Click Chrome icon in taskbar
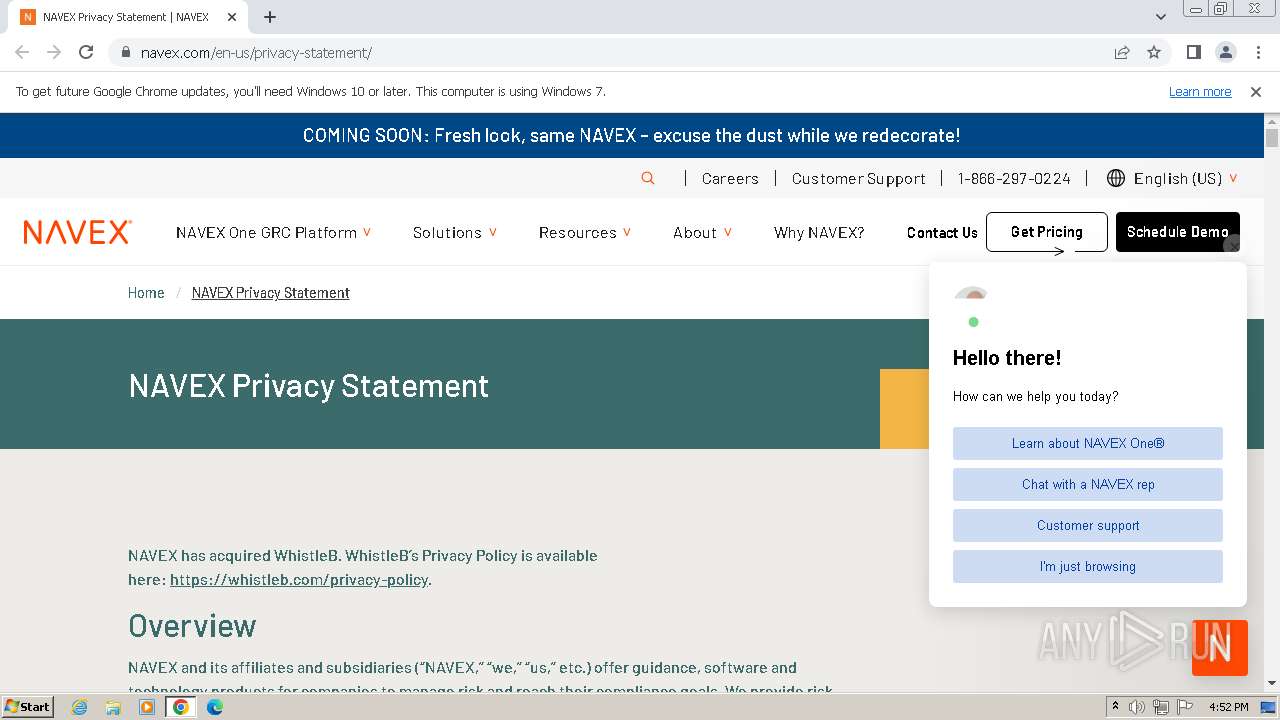This screenshot has height=720, width=1280. pyautogui.click(x=181, y=707)
